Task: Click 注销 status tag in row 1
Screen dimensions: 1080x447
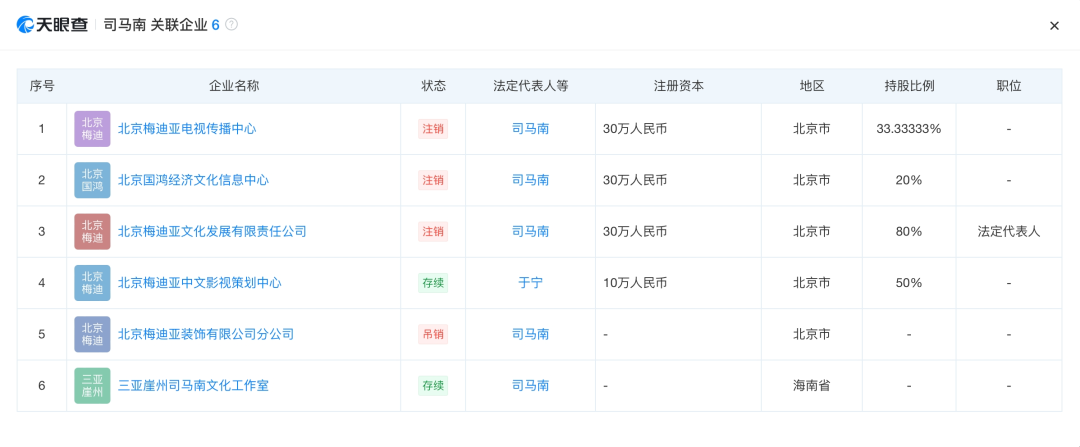Action: tap(433, 129)
